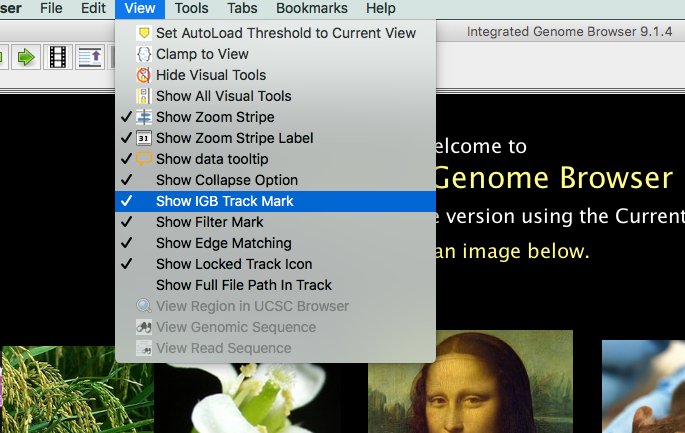Uncheck Show Collapse Option
This screenshot has width=685, height=433.
point(226,180)
